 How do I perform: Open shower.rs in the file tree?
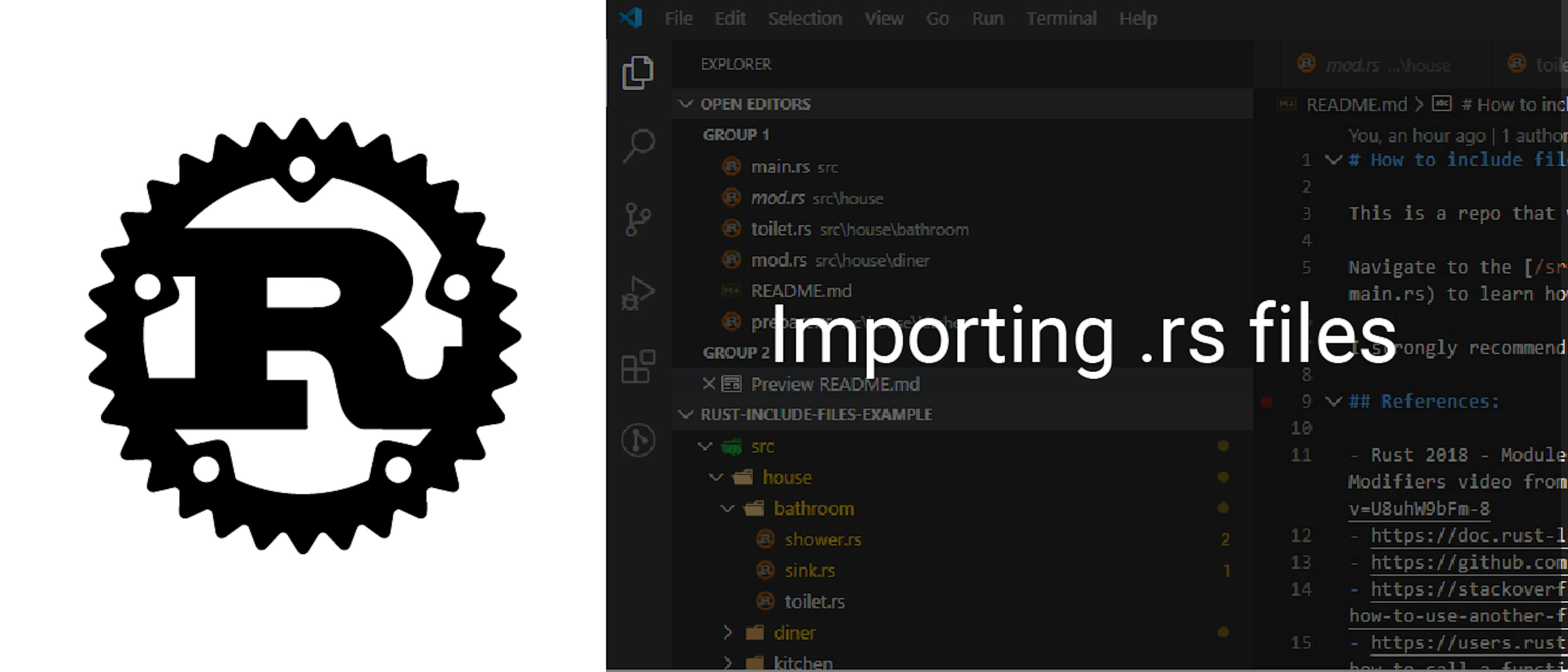point(822,539)
